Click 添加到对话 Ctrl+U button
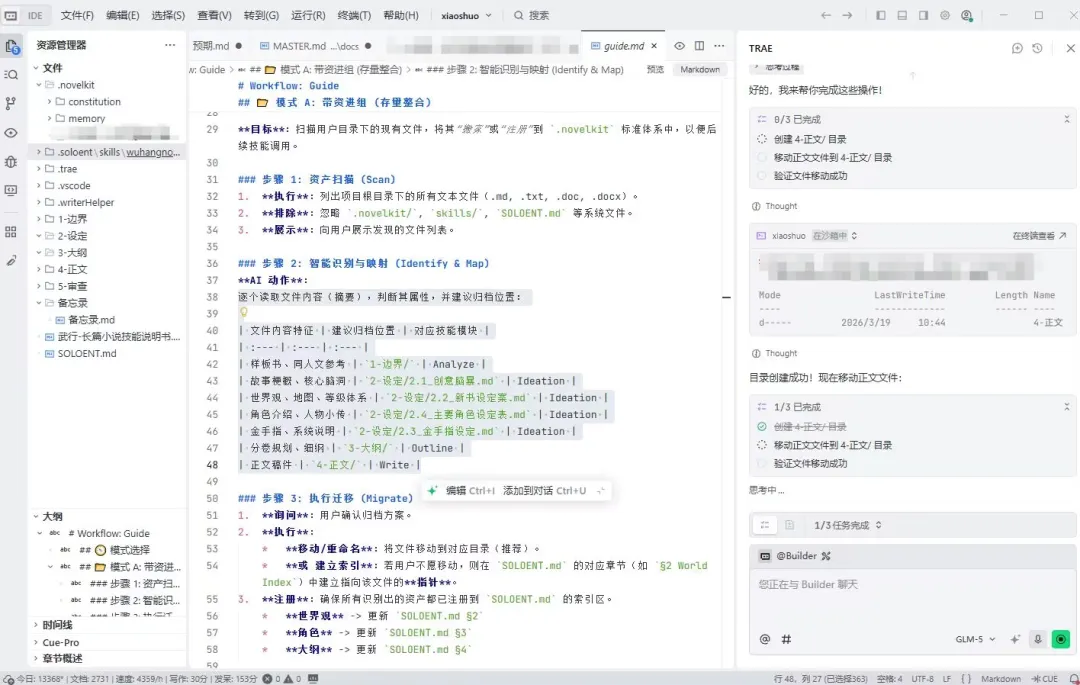This screenshot has height=685, width=1080. (x=544, y=491)
